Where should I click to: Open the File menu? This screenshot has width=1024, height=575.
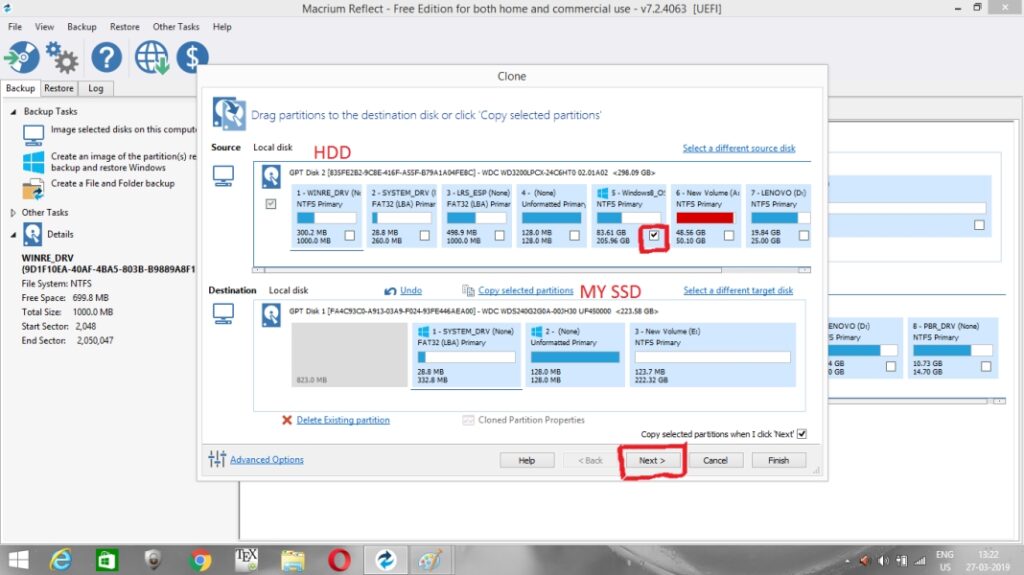coord(15,27)
